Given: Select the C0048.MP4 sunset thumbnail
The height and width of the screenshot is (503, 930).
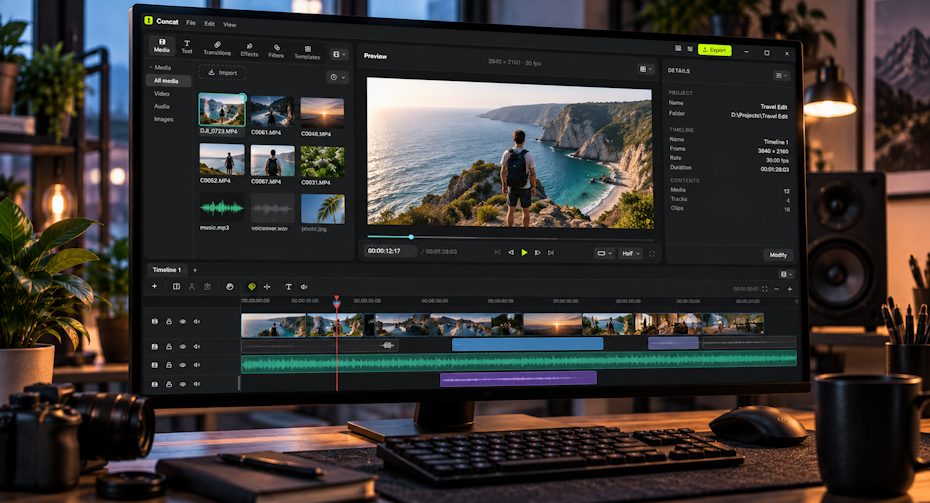Looking at the screenshot, I should (x=322, y=113).
